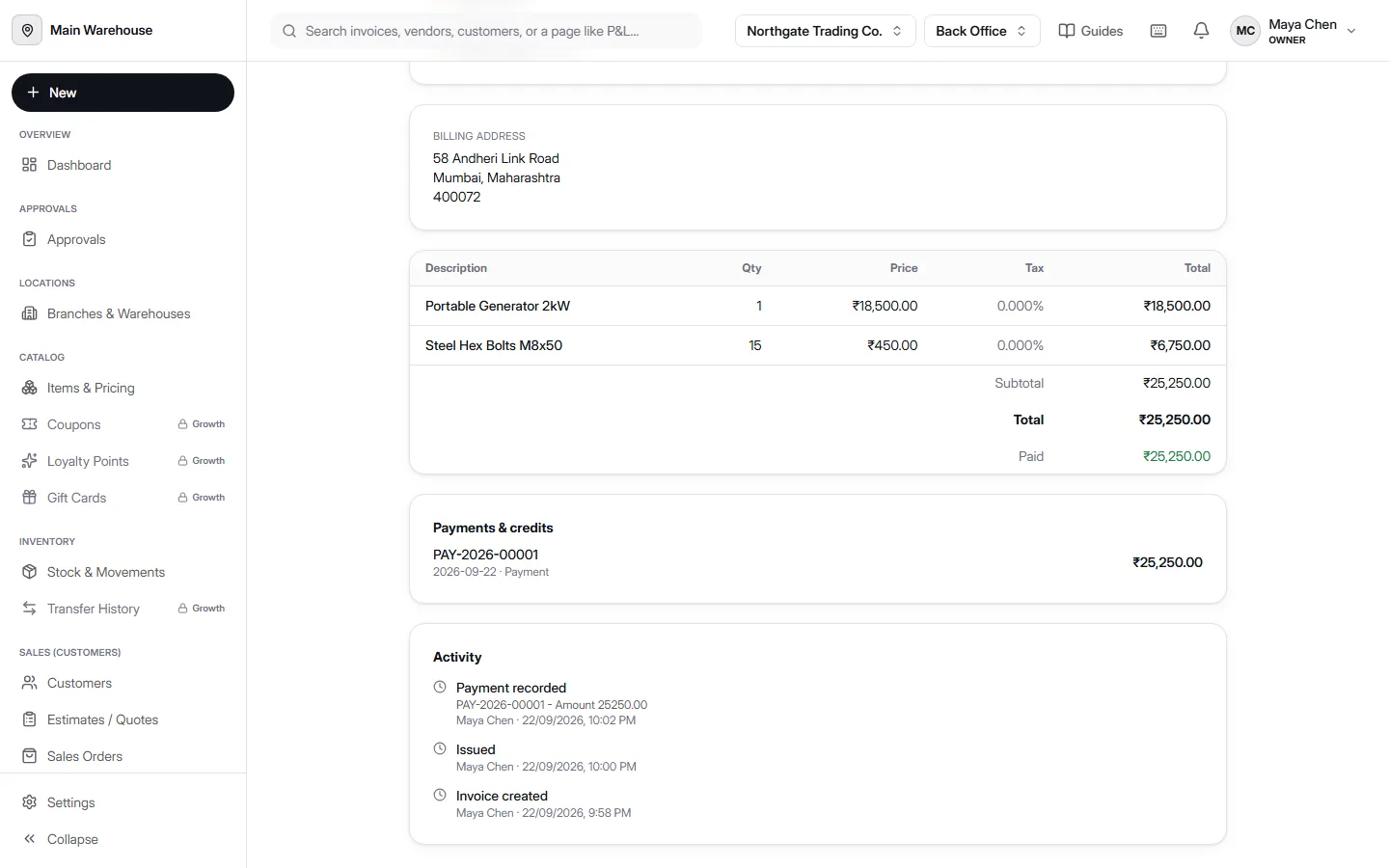Navigate to Items & Pricing
The image size is (1389, 868).
click(123, 388)
